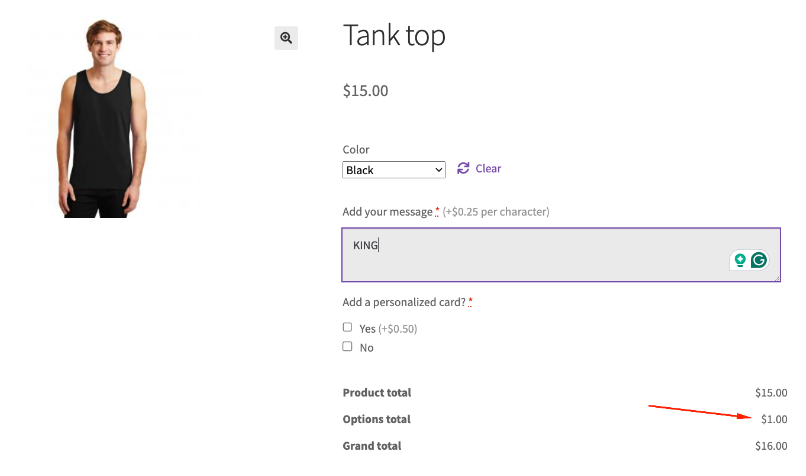Click the refresh icon next to Clear

tap(463, 168)
